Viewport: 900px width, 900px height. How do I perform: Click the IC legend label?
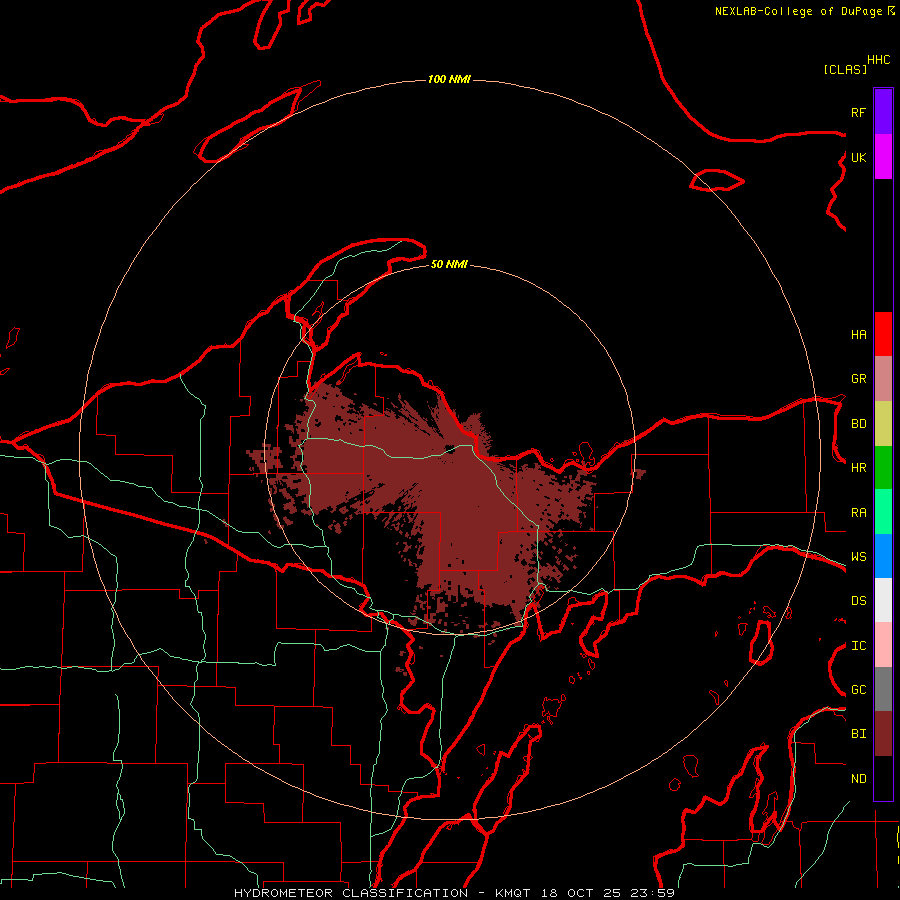point(858,646)
